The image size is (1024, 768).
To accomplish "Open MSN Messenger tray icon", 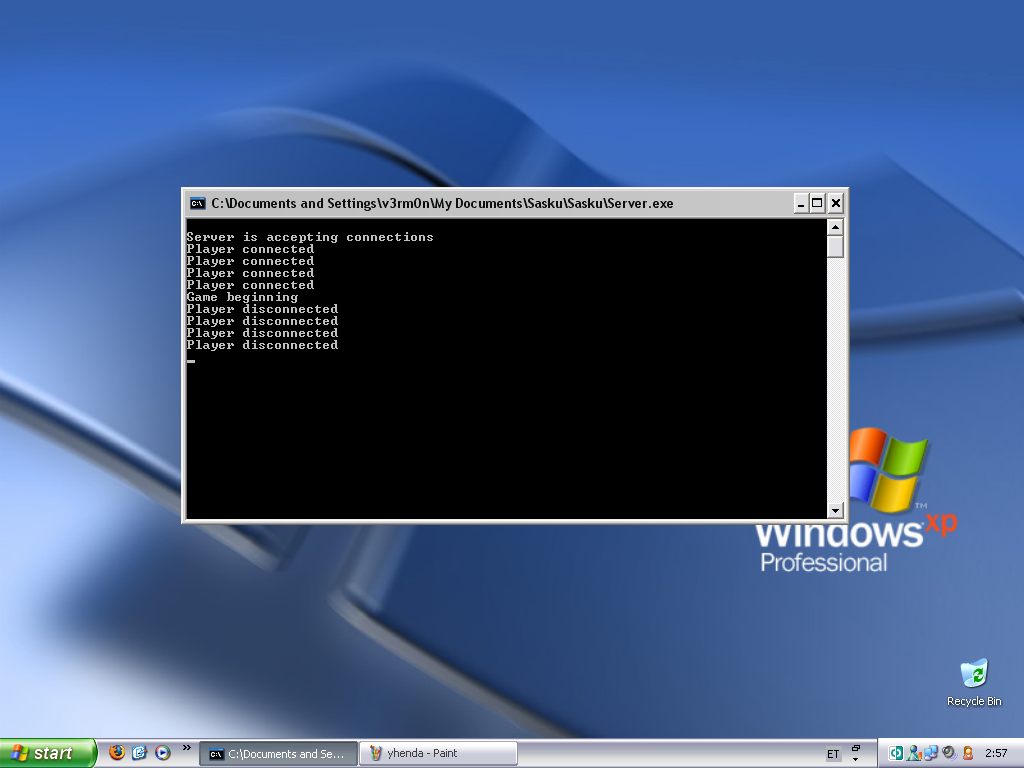I will pos(914,753).
